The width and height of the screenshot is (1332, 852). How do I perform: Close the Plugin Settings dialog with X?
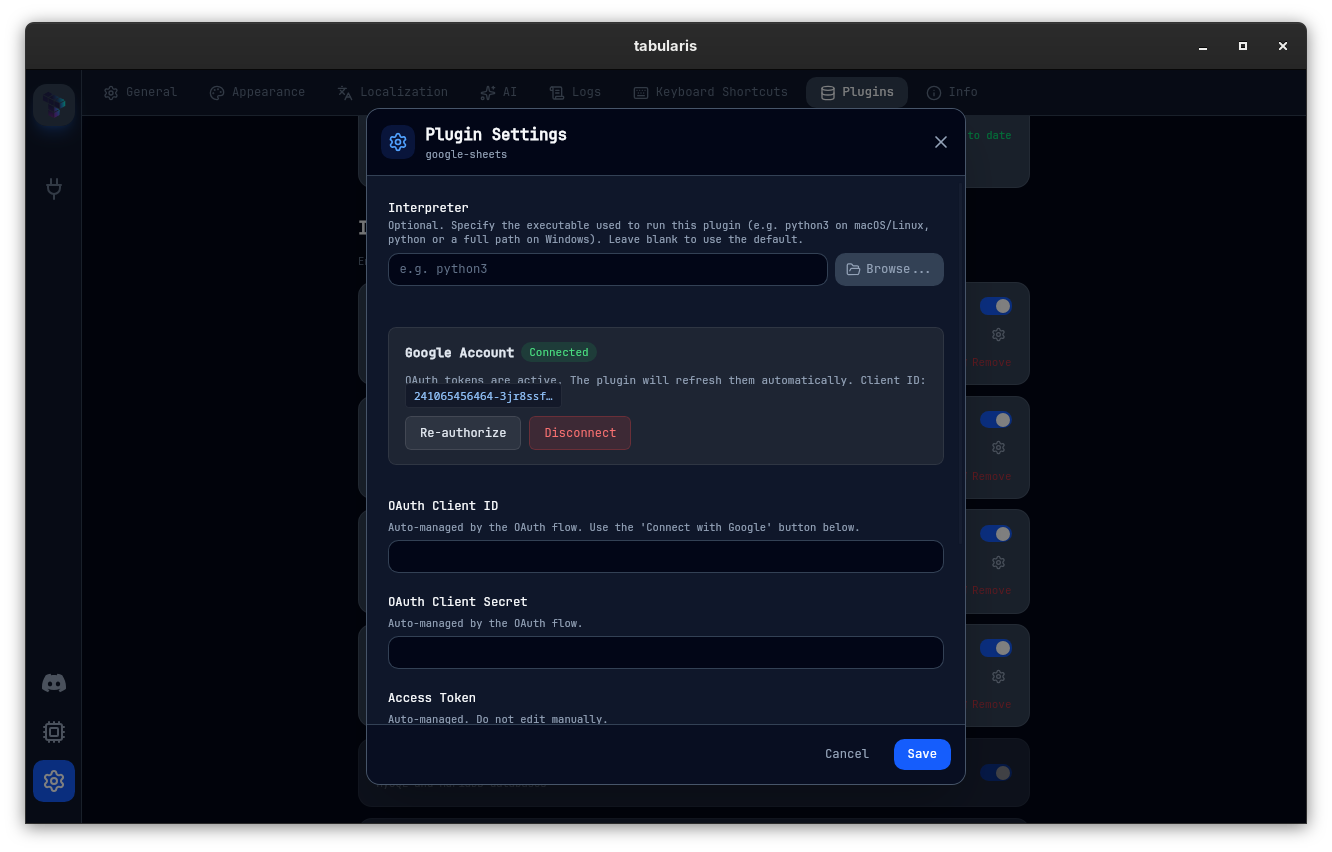coord(940,142)
